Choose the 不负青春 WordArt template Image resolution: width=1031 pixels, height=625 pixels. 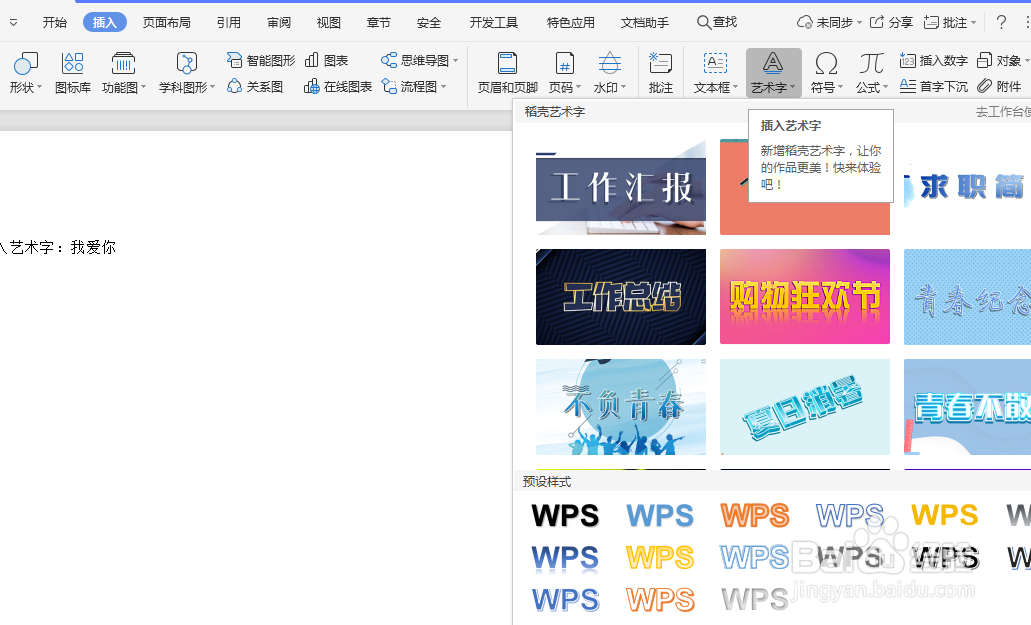pos(621,407)
